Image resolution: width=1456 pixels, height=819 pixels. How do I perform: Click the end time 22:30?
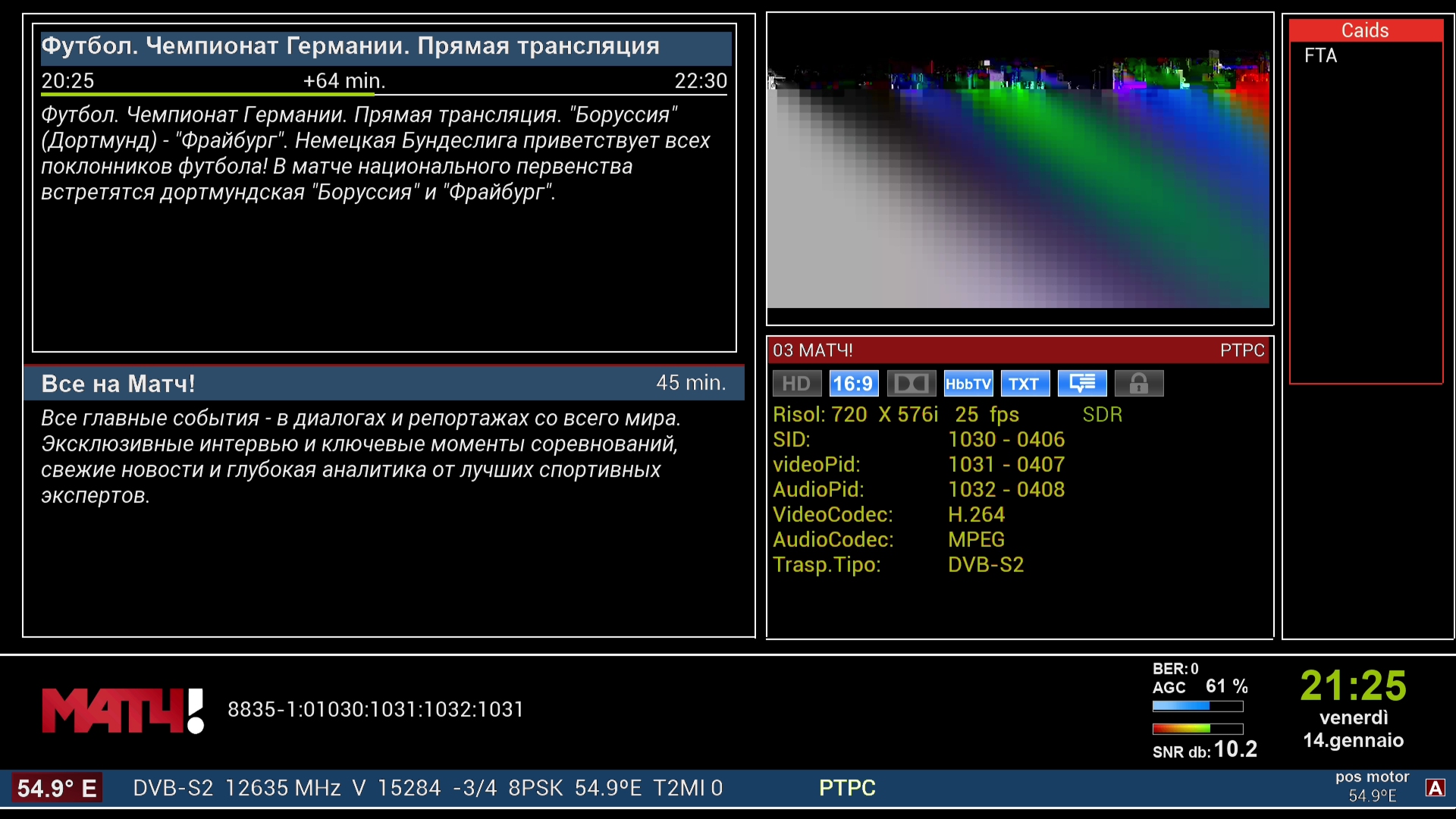point(701,80)
